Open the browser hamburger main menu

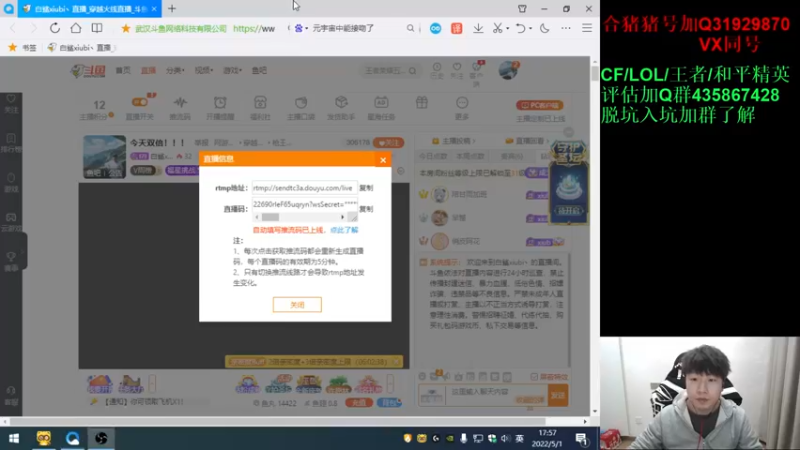coord(587,29)
